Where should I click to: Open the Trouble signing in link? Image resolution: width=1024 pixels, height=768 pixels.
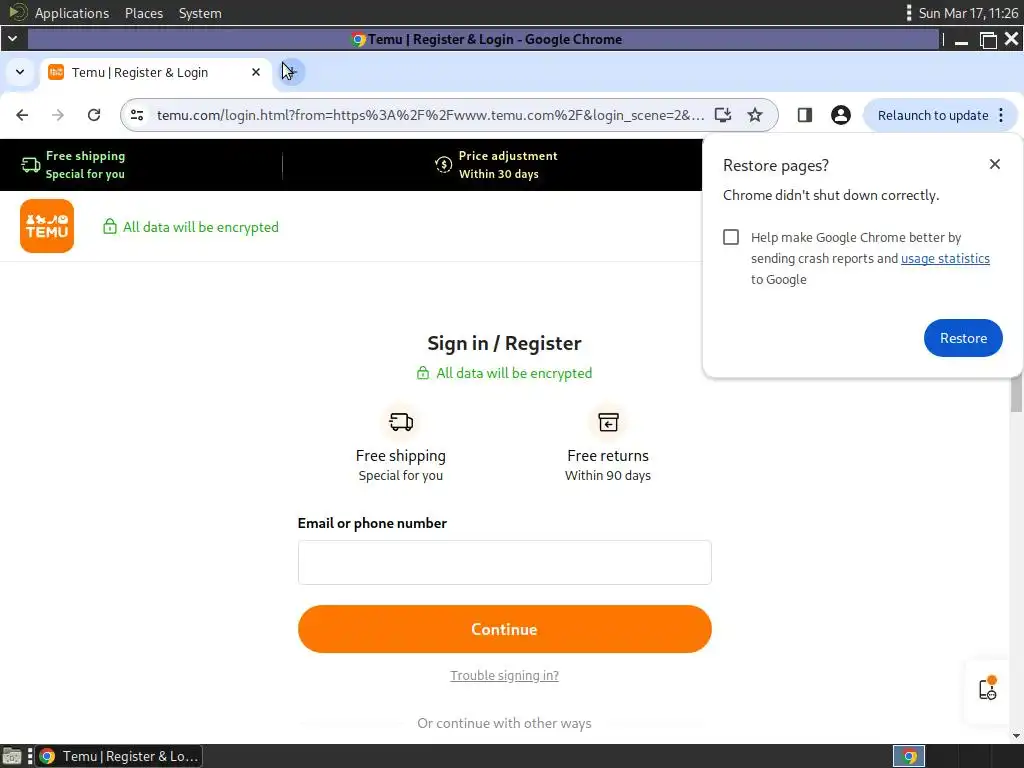[x=504, y=675]
